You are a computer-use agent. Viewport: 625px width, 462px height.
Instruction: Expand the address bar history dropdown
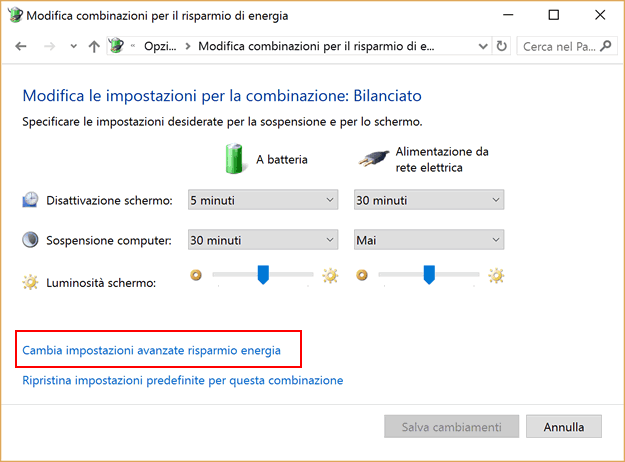483,47
